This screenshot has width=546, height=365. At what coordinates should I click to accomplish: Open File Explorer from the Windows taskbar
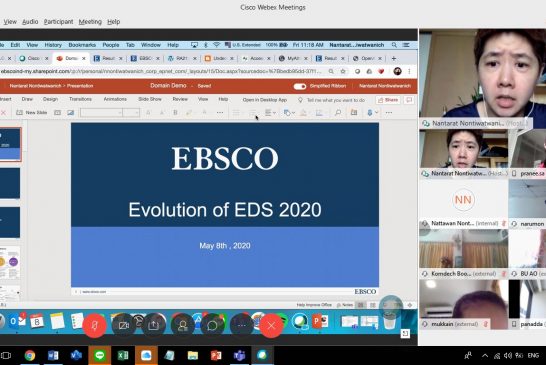point(193,355)
